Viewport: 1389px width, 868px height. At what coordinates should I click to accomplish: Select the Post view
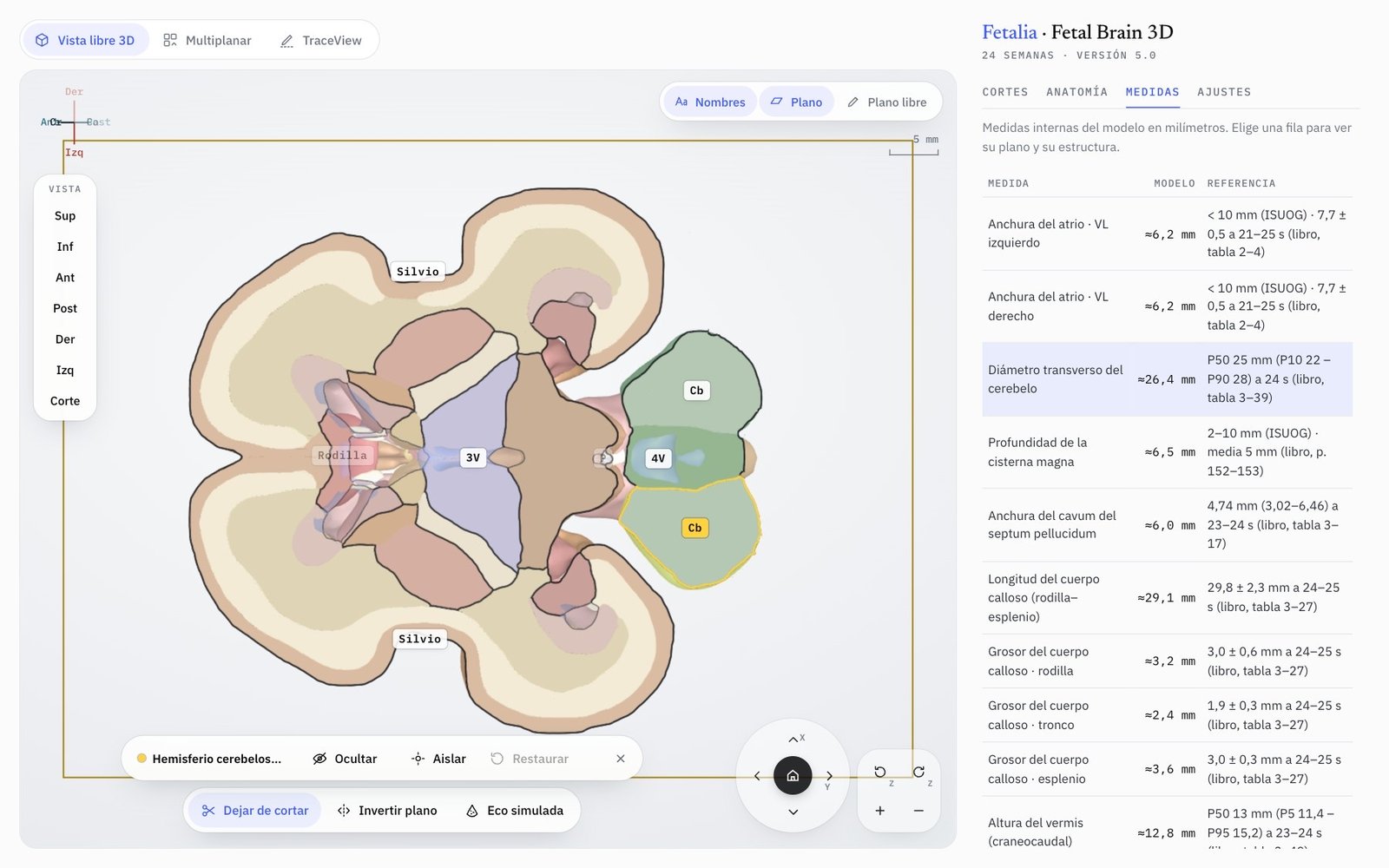65,308
